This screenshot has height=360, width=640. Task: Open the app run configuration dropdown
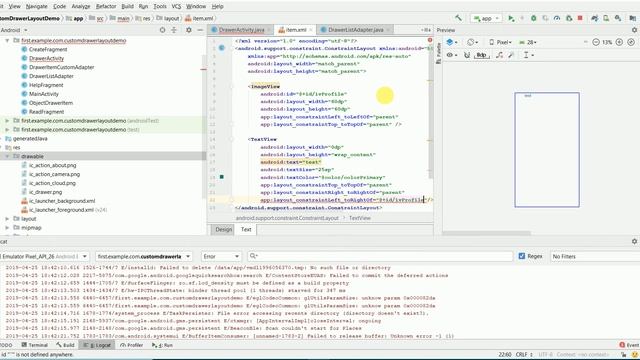(x=486, y=18)
